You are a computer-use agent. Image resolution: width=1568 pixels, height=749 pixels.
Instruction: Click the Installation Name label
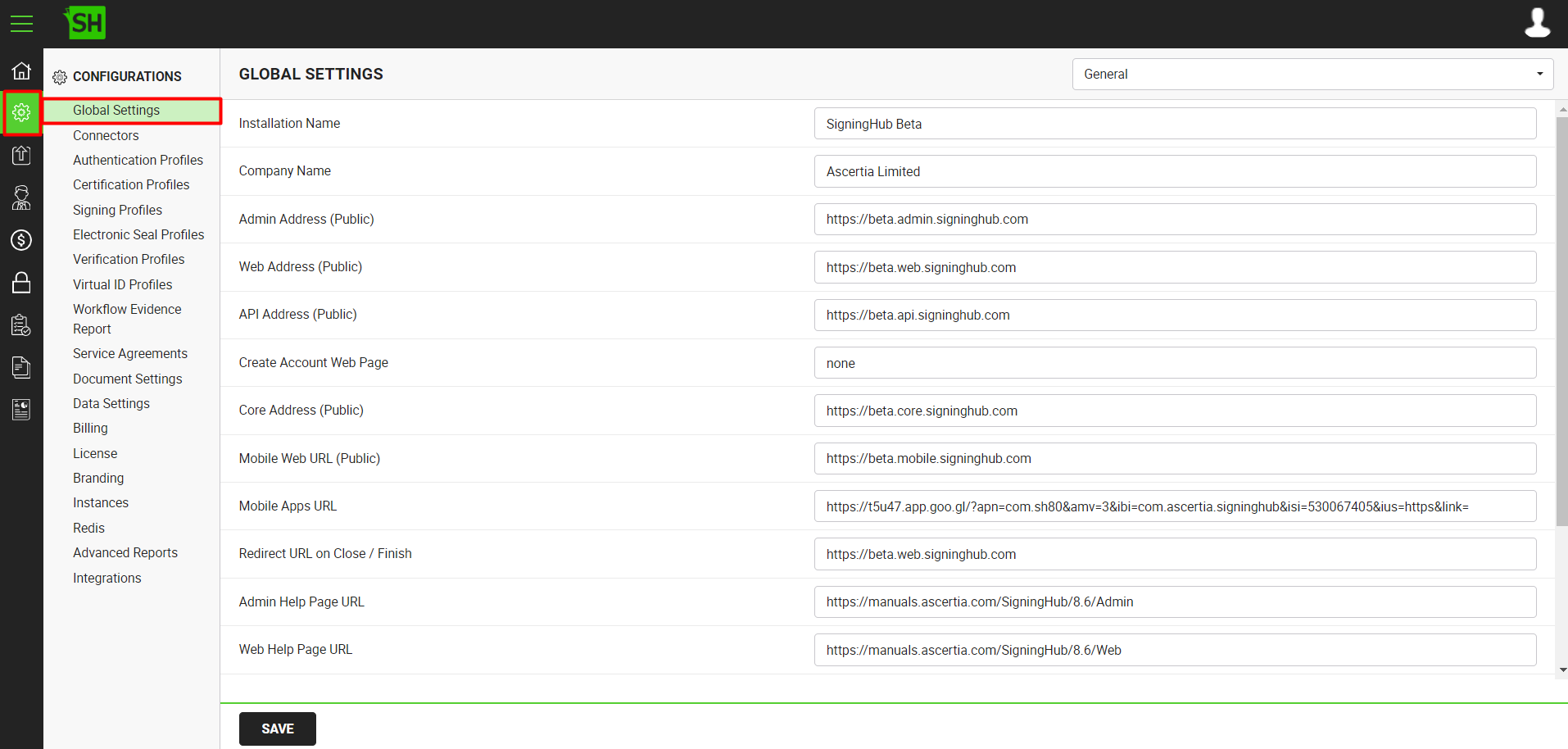(x=289, y=123)
